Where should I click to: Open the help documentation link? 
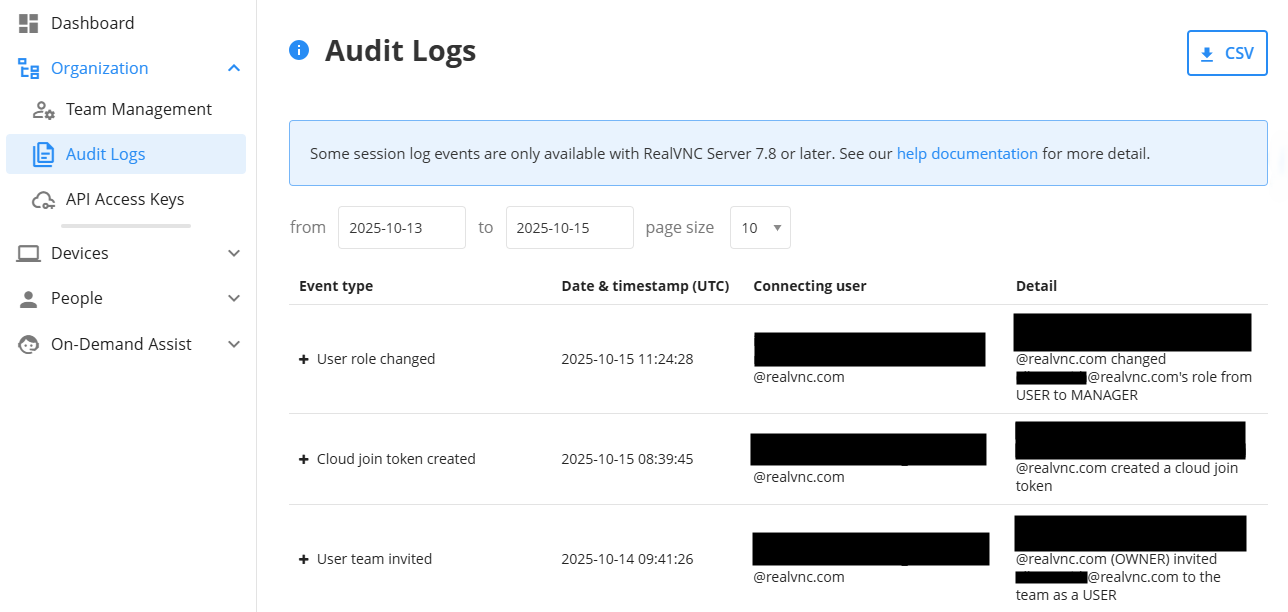tap(967, 153)
